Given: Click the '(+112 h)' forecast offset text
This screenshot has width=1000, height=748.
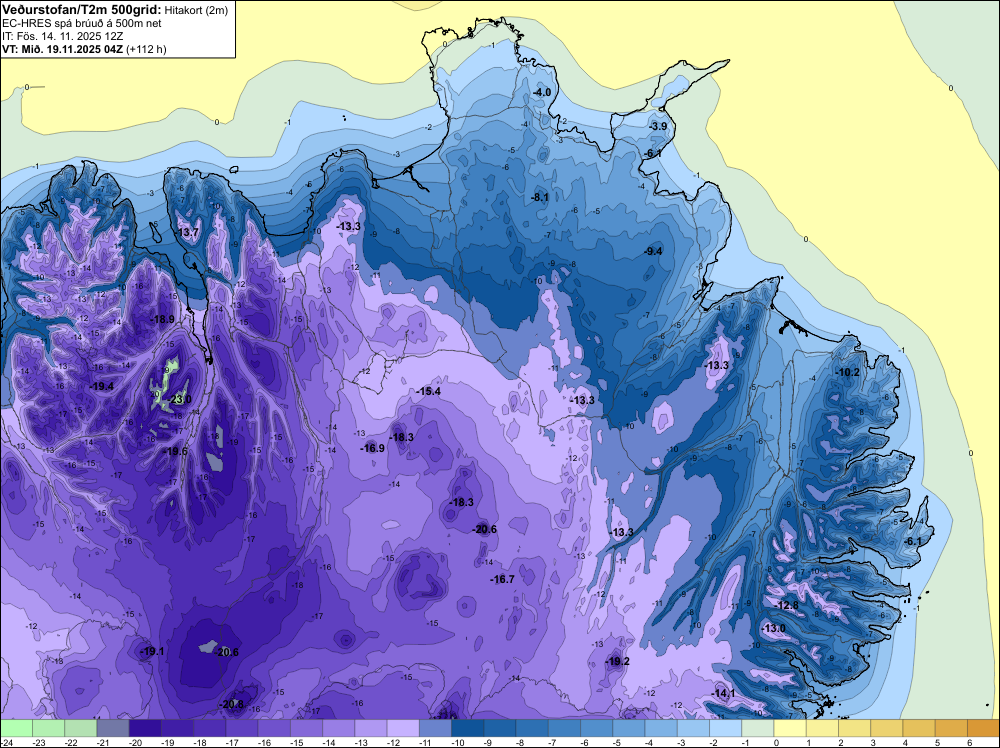Looking at the screenshot, I should tap(146, 49).
